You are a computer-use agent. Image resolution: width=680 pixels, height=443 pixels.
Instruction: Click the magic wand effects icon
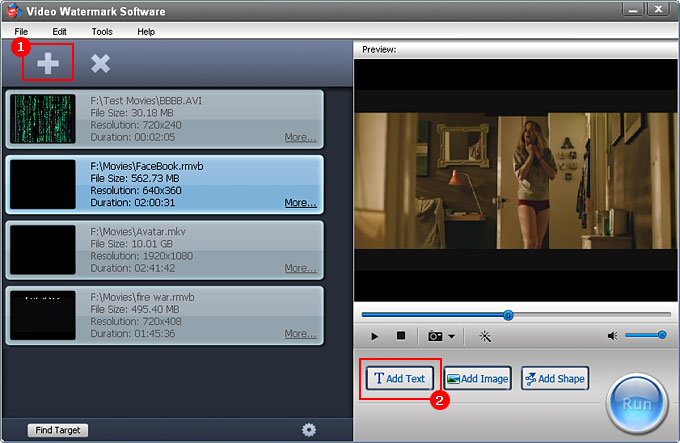[485, 336]
